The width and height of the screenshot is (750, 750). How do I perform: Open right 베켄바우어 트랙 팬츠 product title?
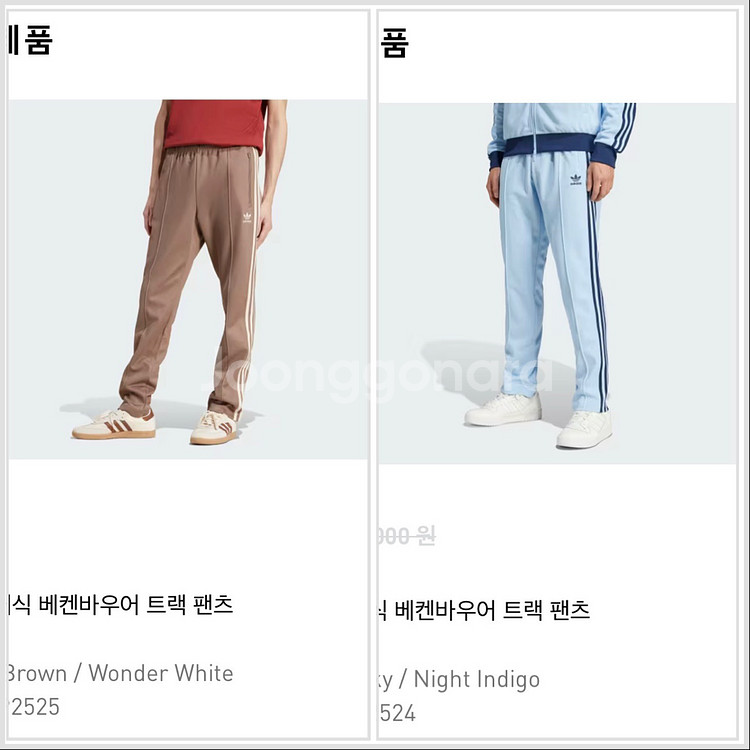click(485, 610)
